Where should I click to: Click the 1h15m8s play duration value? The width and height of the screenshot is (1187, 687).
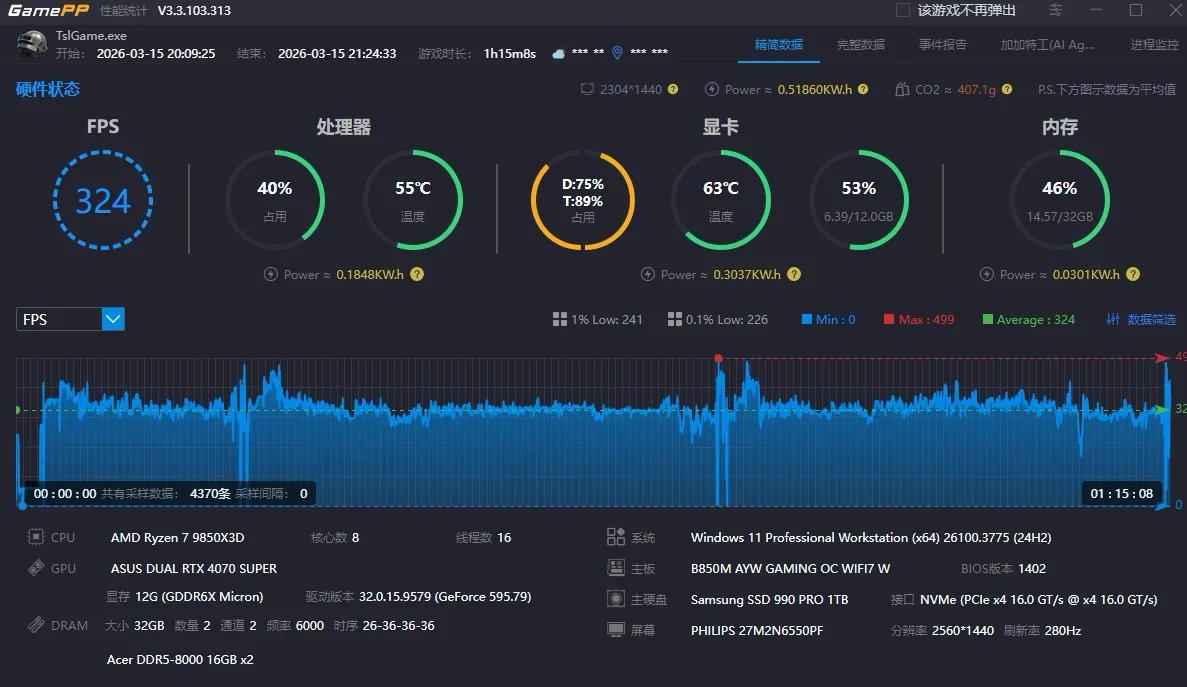tap(509, 54)
